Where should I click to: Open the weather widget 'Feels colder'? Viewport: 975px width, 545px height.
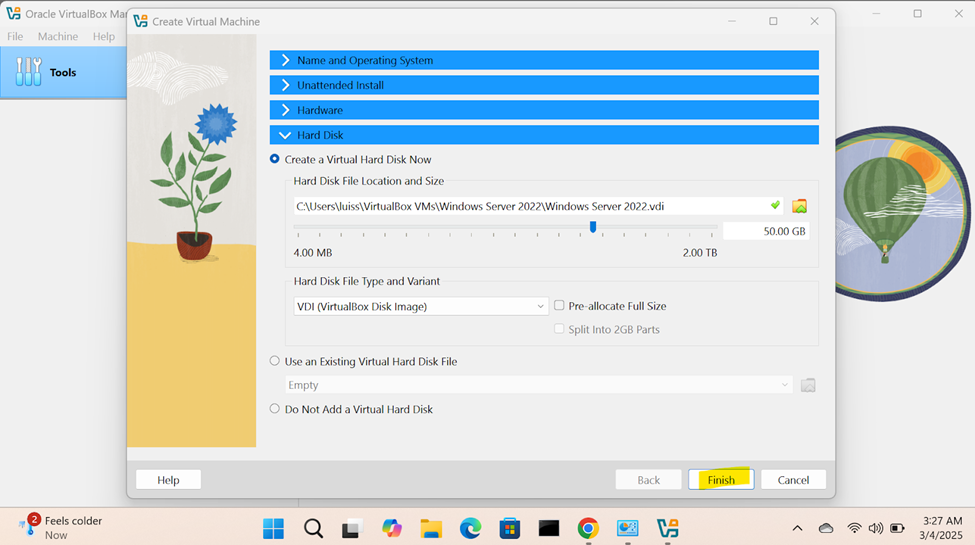(60, 528)
